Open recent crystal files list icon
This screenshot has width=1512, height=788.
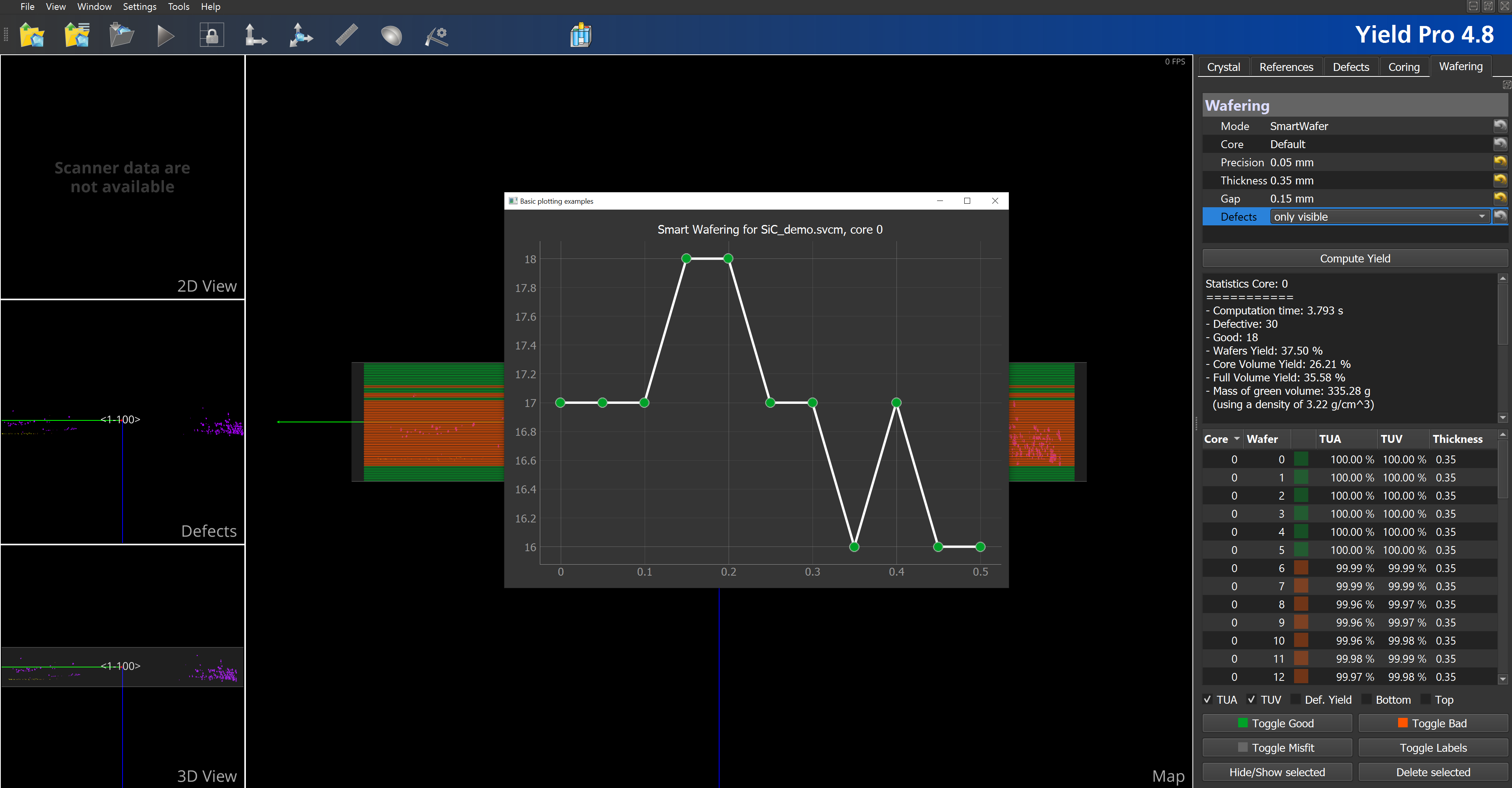pos(77,35)
